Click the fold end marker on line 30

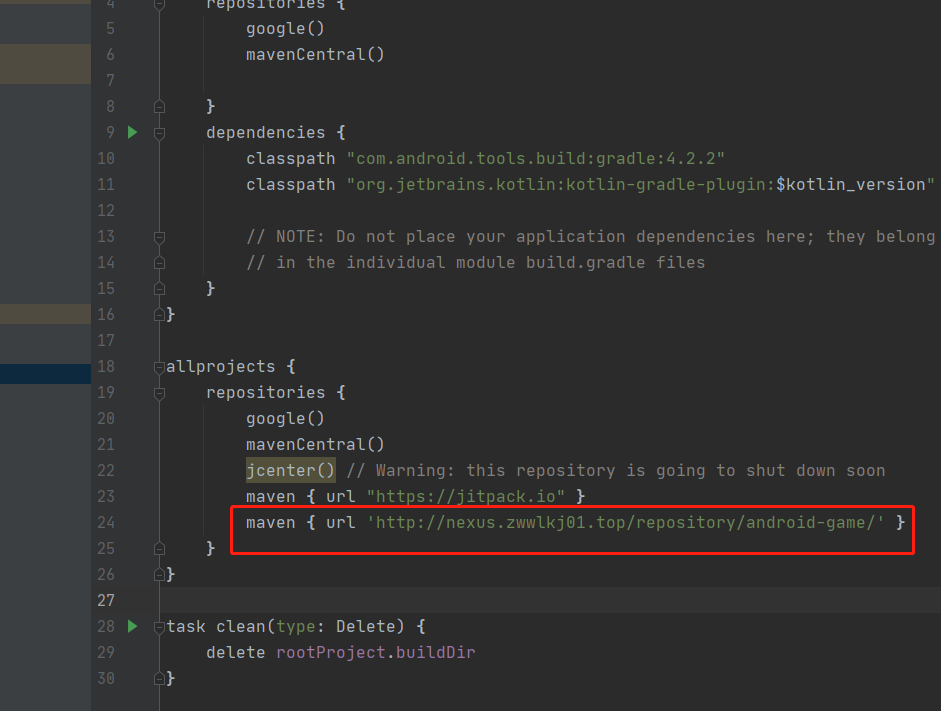(159, 679)
